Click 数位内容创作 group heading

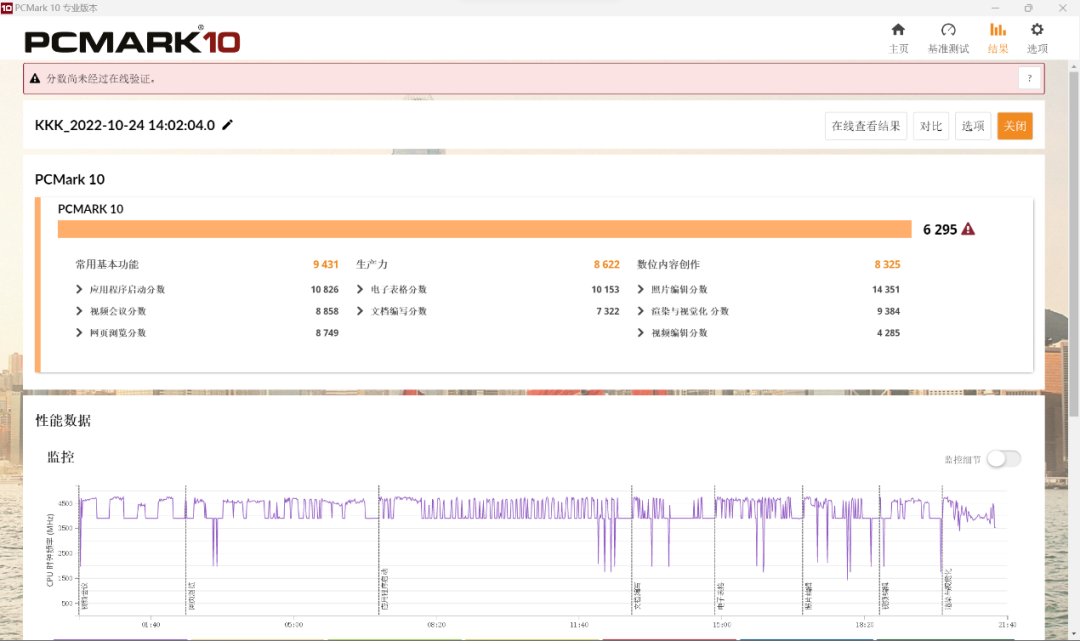point(668,264)
